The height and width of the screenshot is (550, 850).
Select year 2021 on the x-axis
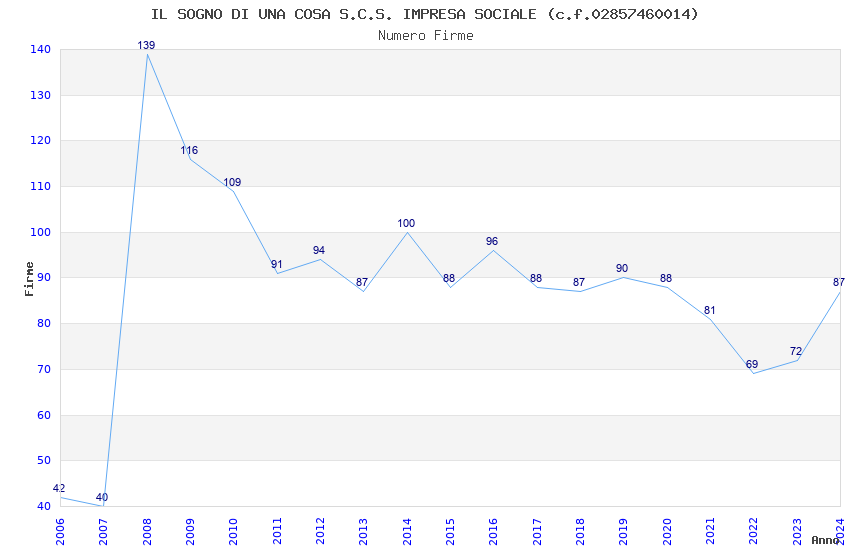tap(710, 531)
